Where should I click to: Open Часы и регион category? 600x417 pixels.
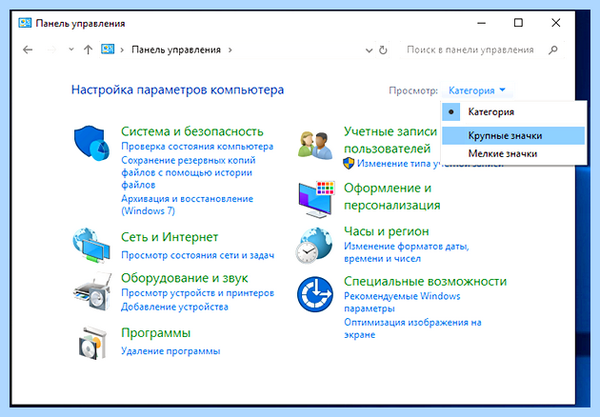pos(386,231)
